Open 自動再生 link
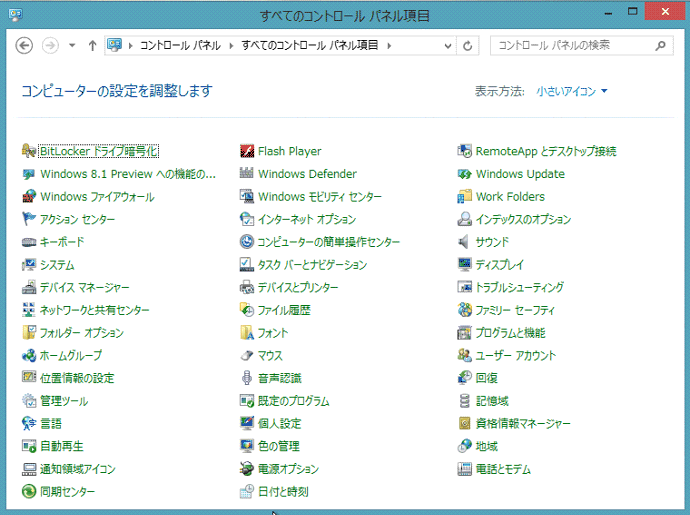The width and height of the screenshot is (690, 515). point(62,446)
